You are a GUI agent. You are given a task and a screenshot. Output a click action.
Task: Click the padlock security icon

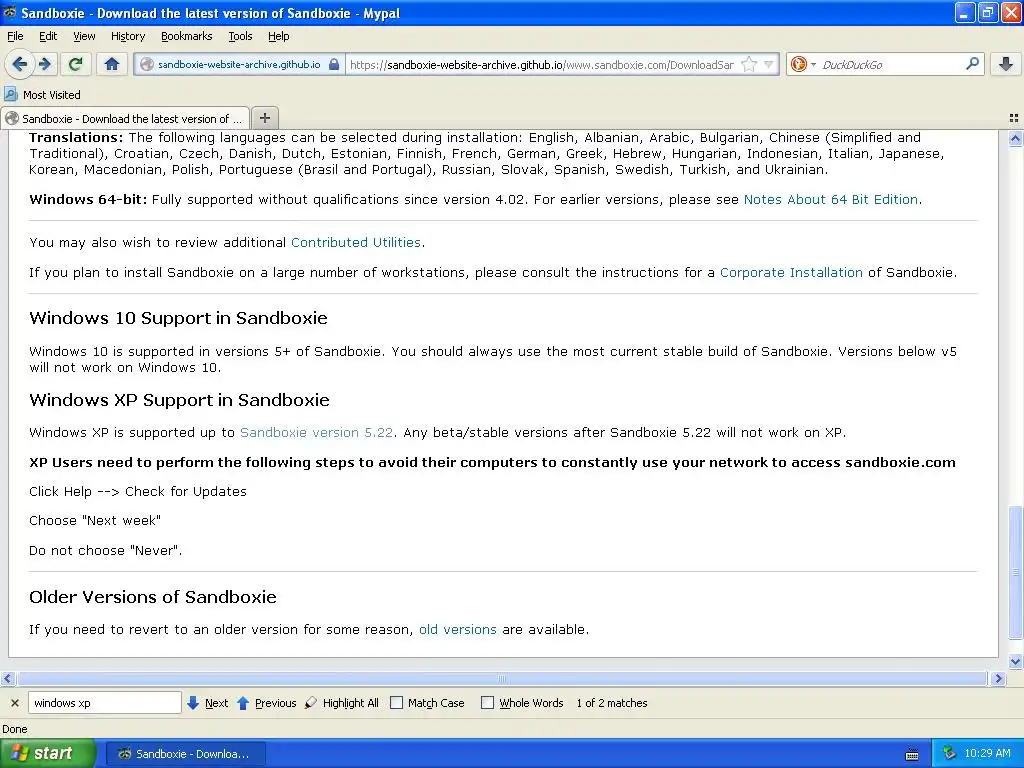334,64
